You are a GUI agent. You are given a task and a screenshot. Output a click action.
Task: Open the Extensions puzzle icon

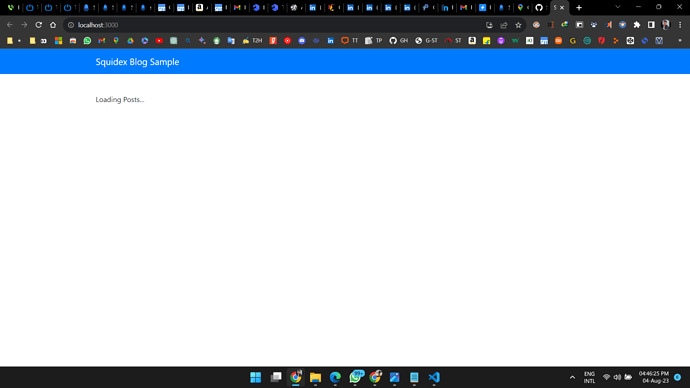tap(637, 25)
